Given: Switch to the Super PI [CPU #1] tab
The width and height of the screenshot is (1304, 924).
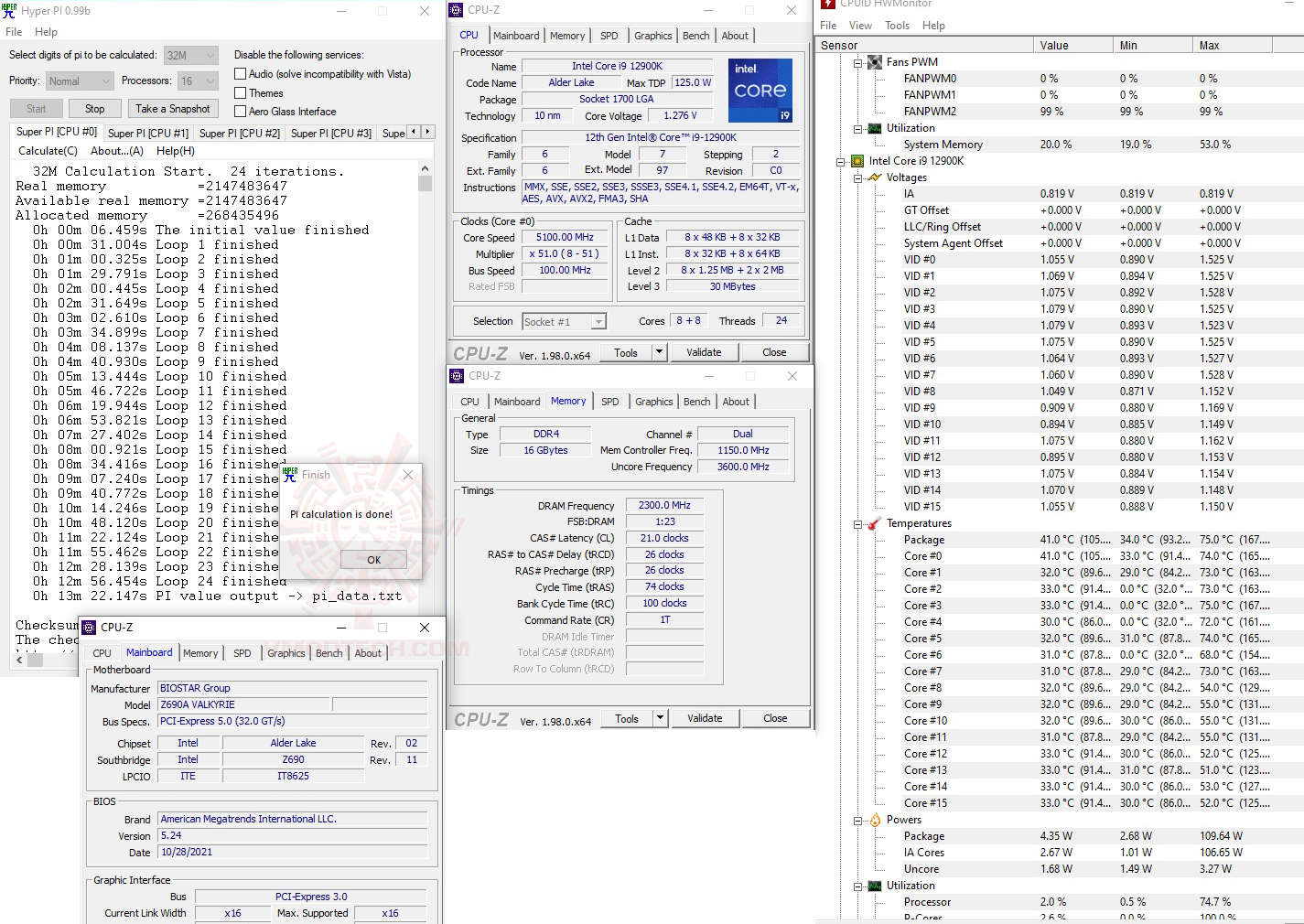Looking at the screenshot, I should [148, 133].
